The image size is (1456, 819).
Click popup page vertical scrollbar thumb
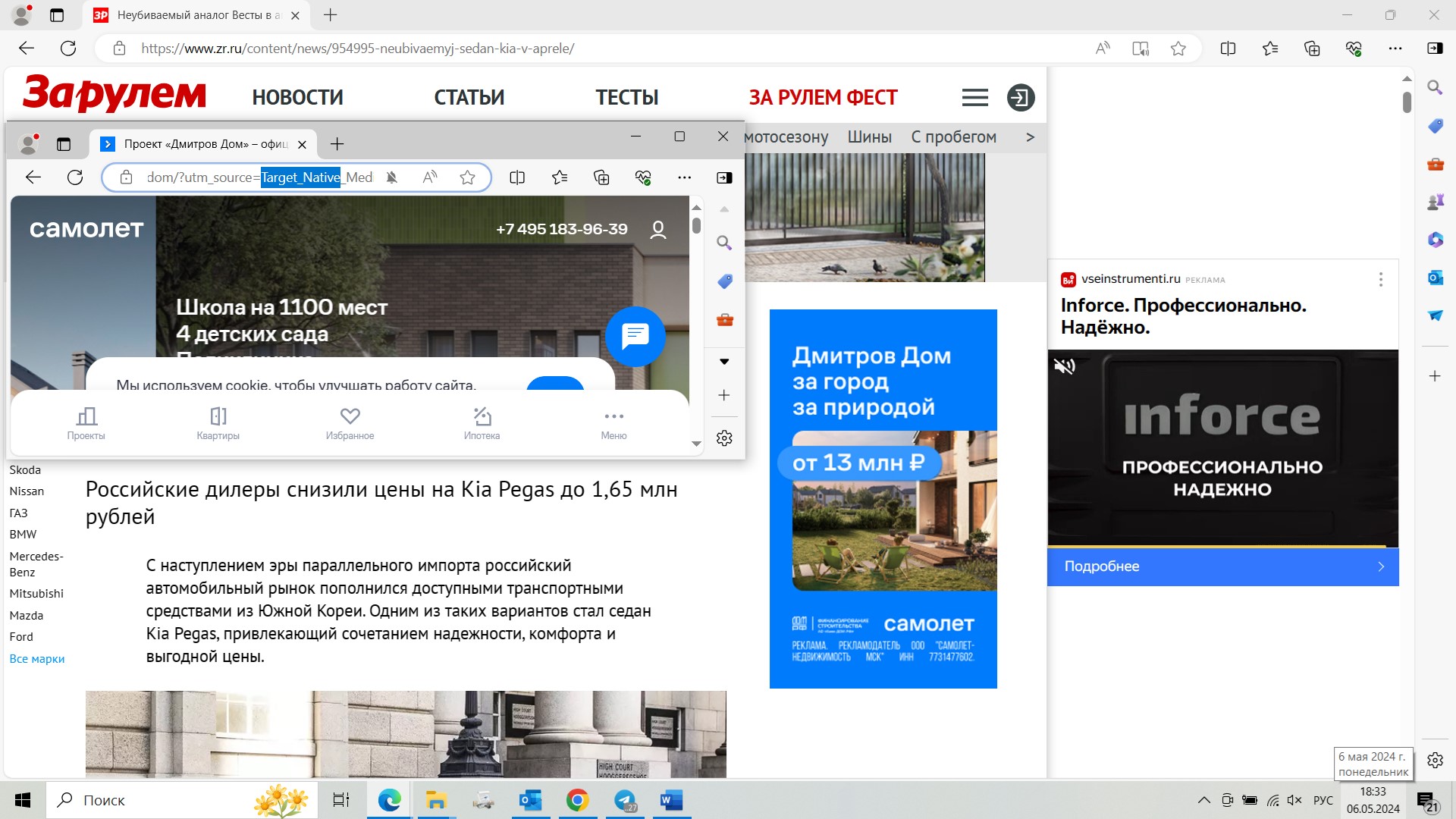tap(696, 226)
